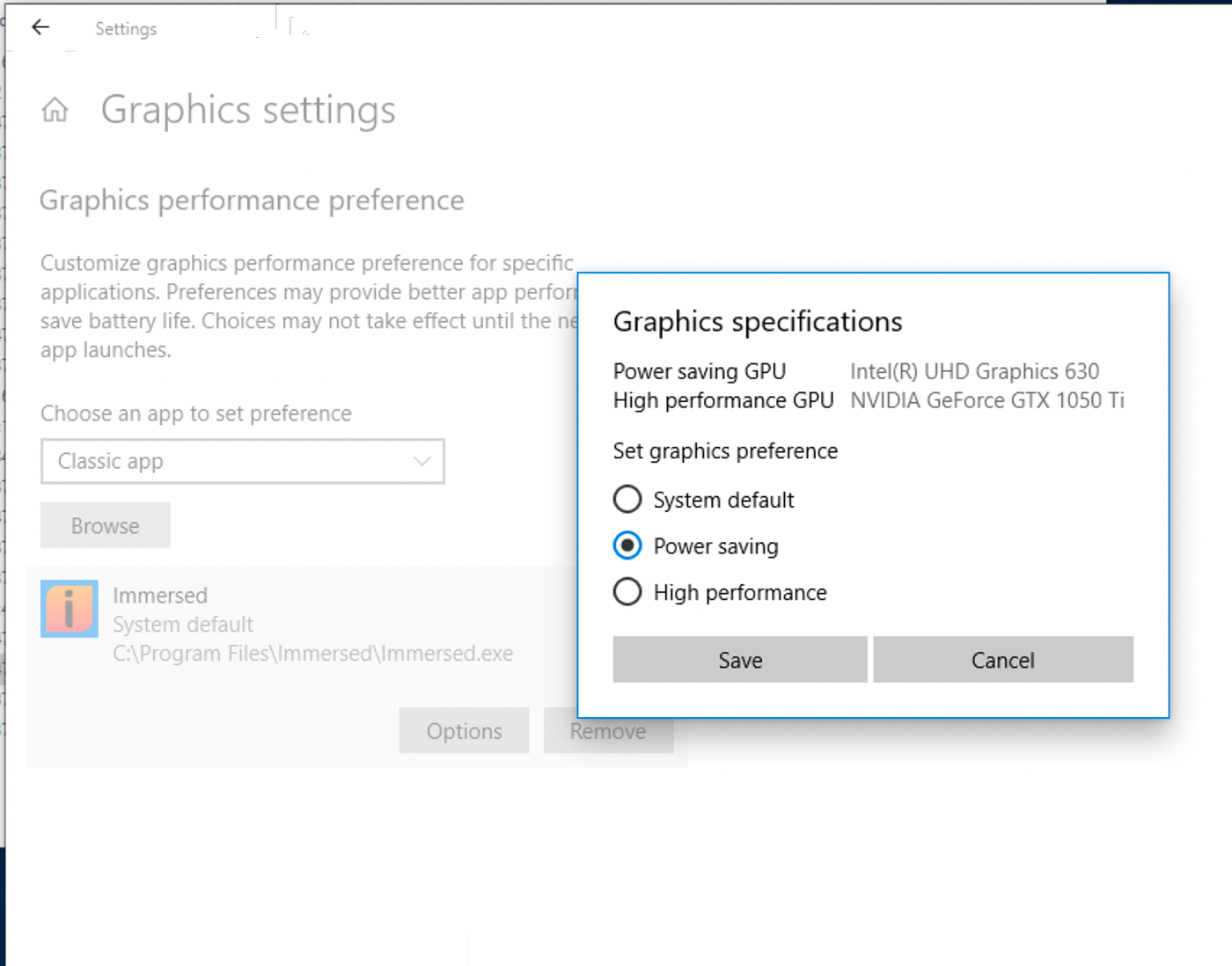The height and width of the screenshot is (966, 1232).
Task: Click the Immersed.exe file path text
Action: point(313,654)
